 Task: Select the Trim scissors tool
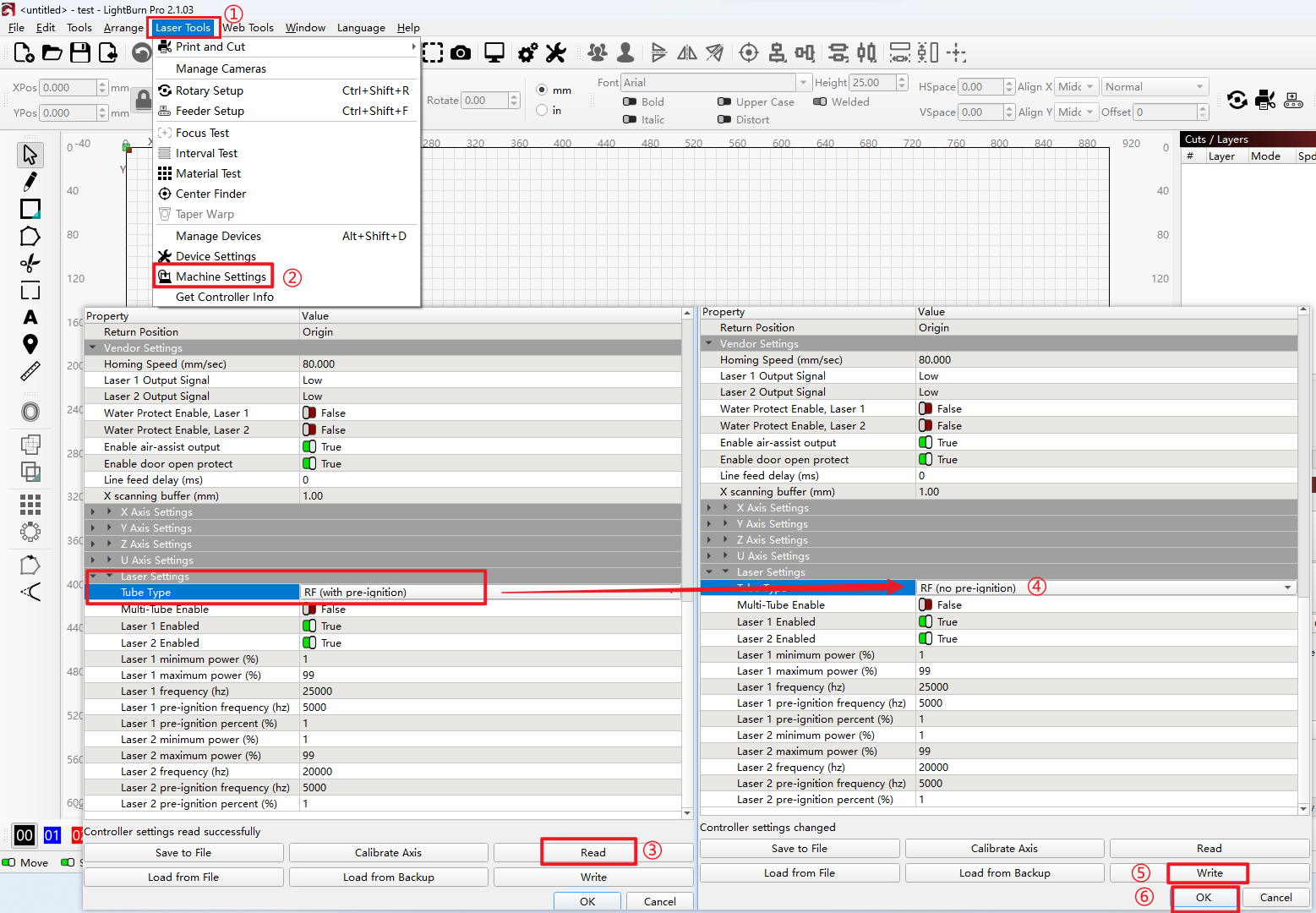[30, 263]
